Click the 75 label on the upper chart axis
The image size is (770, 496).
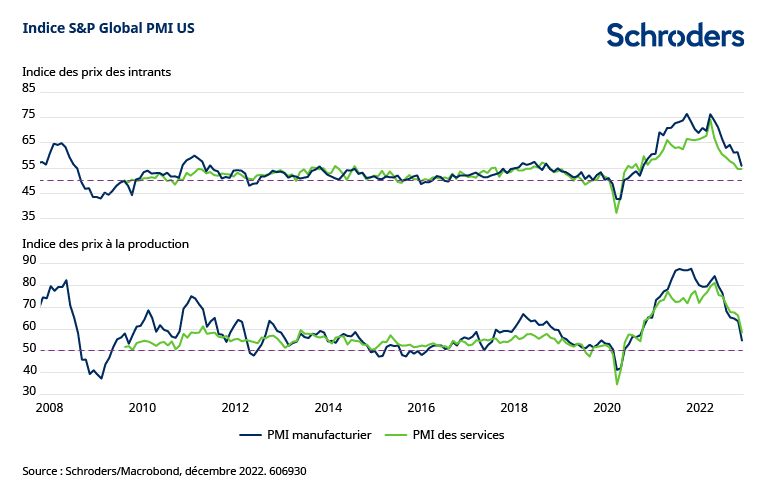pyautogui.click(x=29, y=115)
